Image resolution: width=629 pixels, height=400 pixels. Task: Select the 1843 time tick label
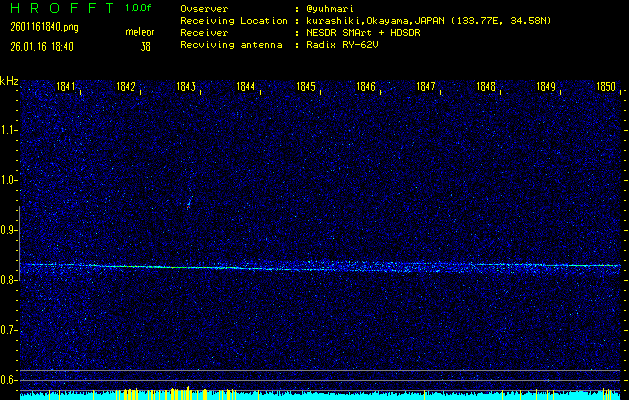click(186, 87)
